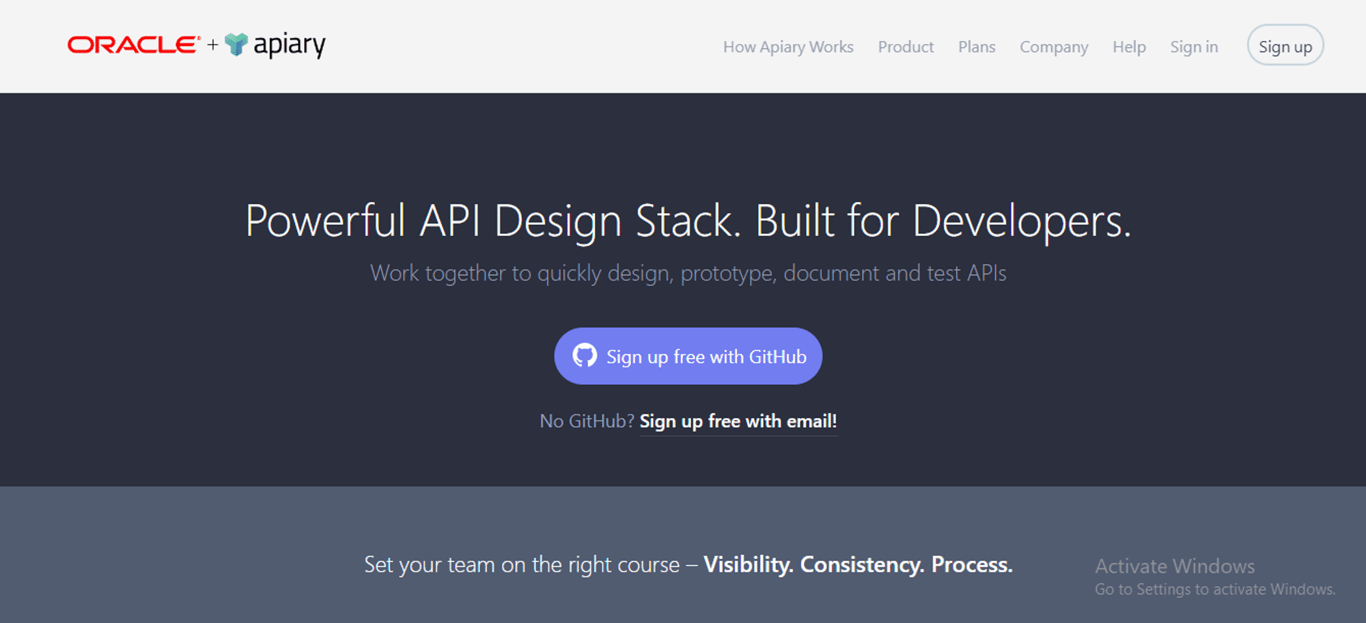1366x623 pixels.
Task: Click the Powerful API Design Stack headline
Action: [688, 221]
